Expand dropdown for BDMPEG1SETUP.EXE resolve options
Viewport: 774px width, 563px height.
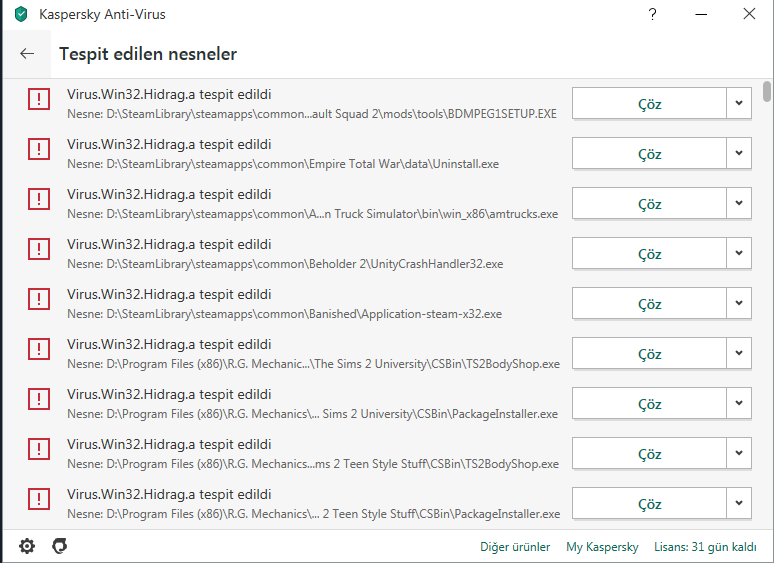point(739,103)
